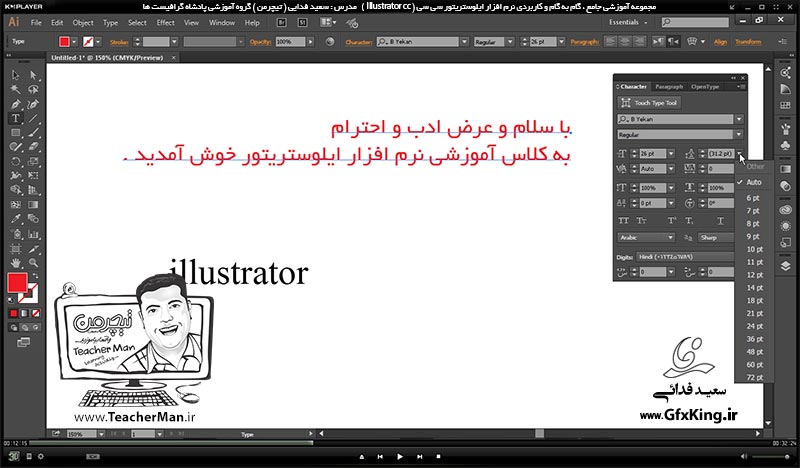Select the Artboard tool

click(16, 249)
